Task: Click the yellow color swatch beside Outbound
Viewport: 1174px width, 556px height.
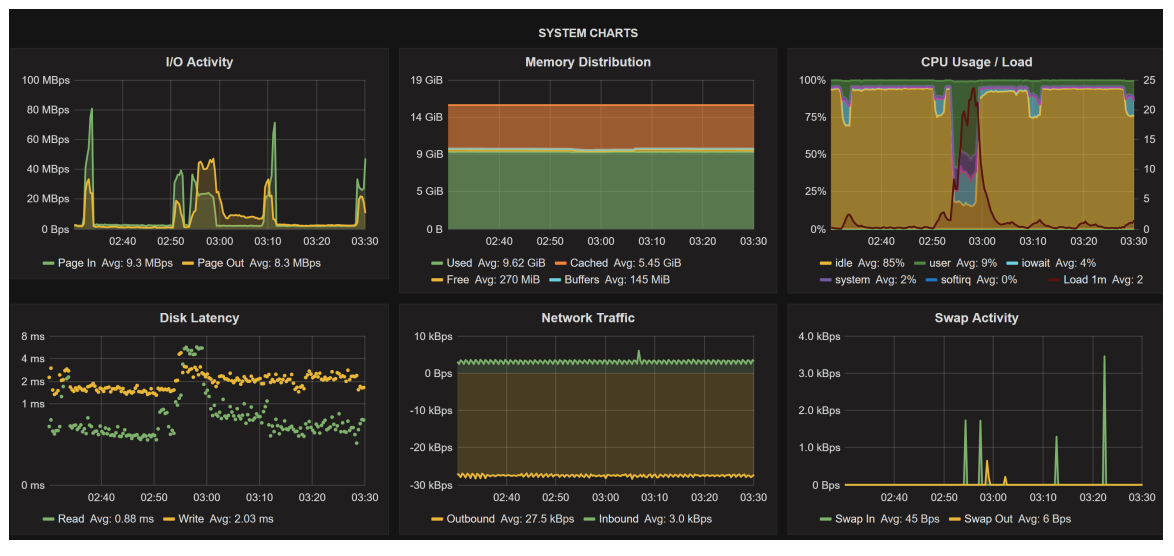Action: click(x=437, y=519)
